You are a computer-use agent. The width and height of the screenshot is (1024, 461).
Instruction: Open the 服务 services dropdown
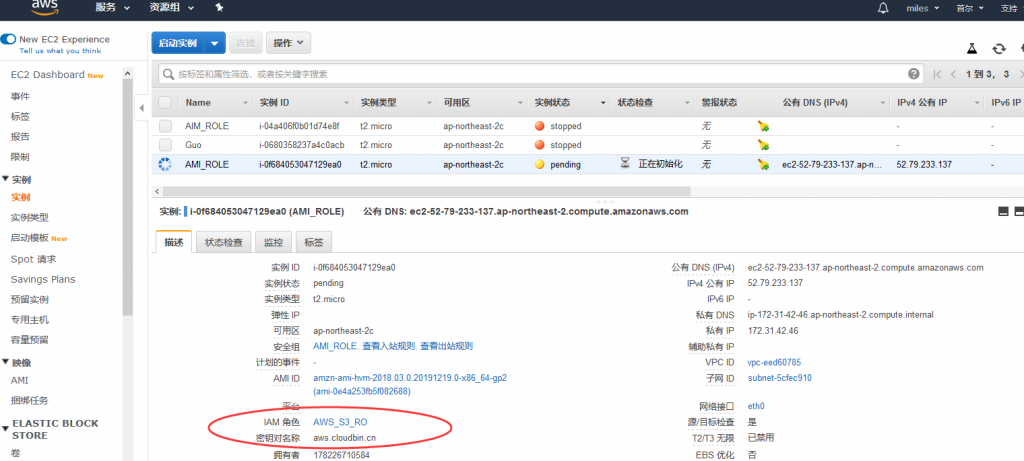tap(112, 8)
